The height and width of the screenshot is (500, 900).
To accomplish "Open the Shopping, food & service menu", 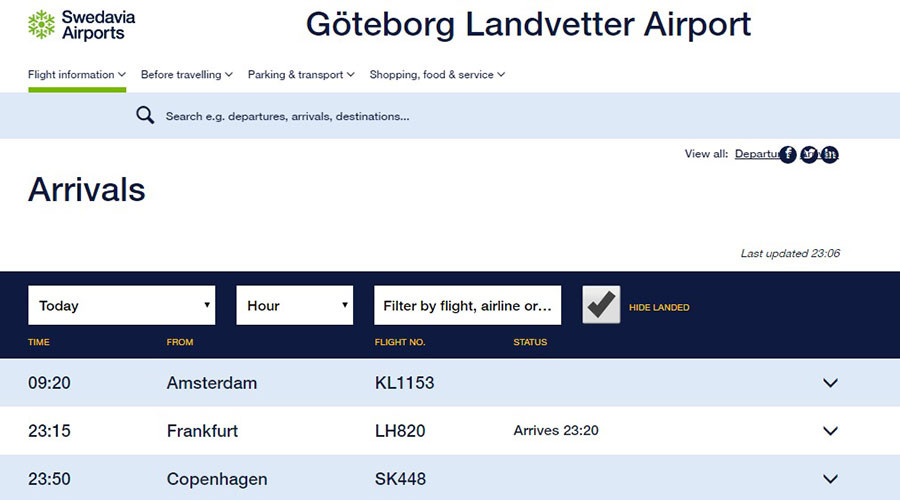I will 437,75.
